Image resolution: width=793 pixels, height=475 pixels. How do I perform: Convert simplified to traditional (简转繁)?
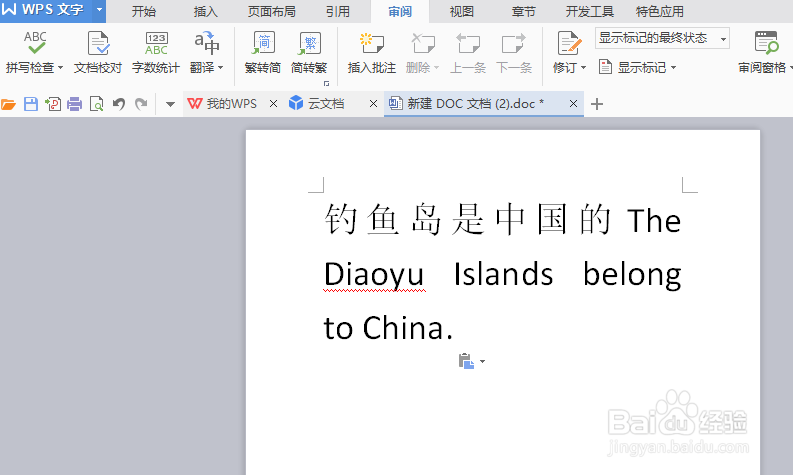309,53
